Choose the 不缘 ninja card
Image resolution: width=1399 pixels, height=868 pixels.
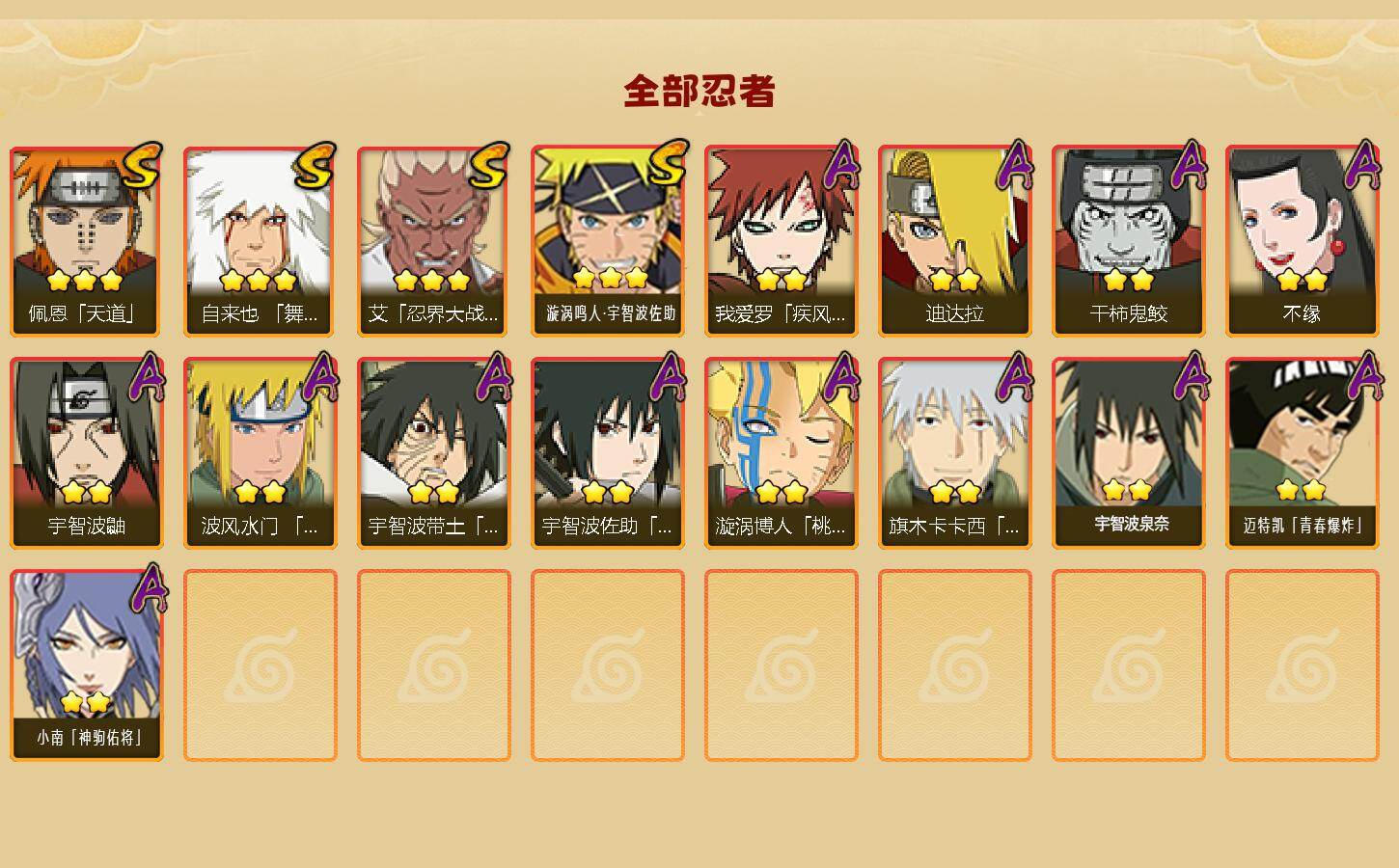pos(1303,241)
